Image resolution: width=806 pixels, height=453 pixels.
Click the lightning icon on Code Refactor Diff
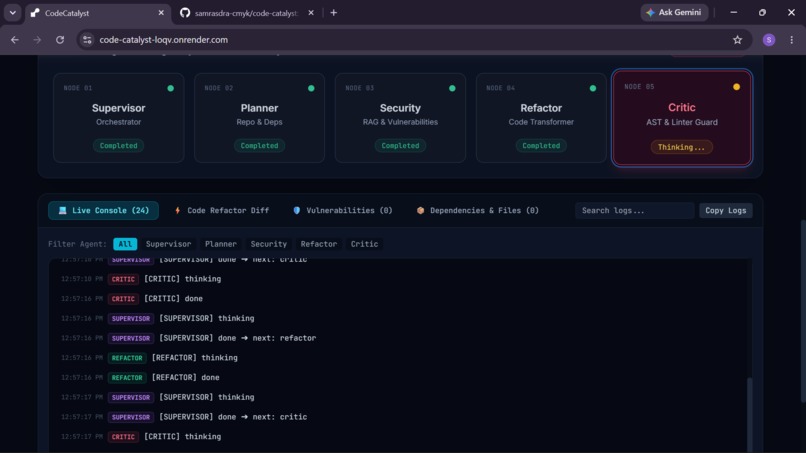pos(177,210)
